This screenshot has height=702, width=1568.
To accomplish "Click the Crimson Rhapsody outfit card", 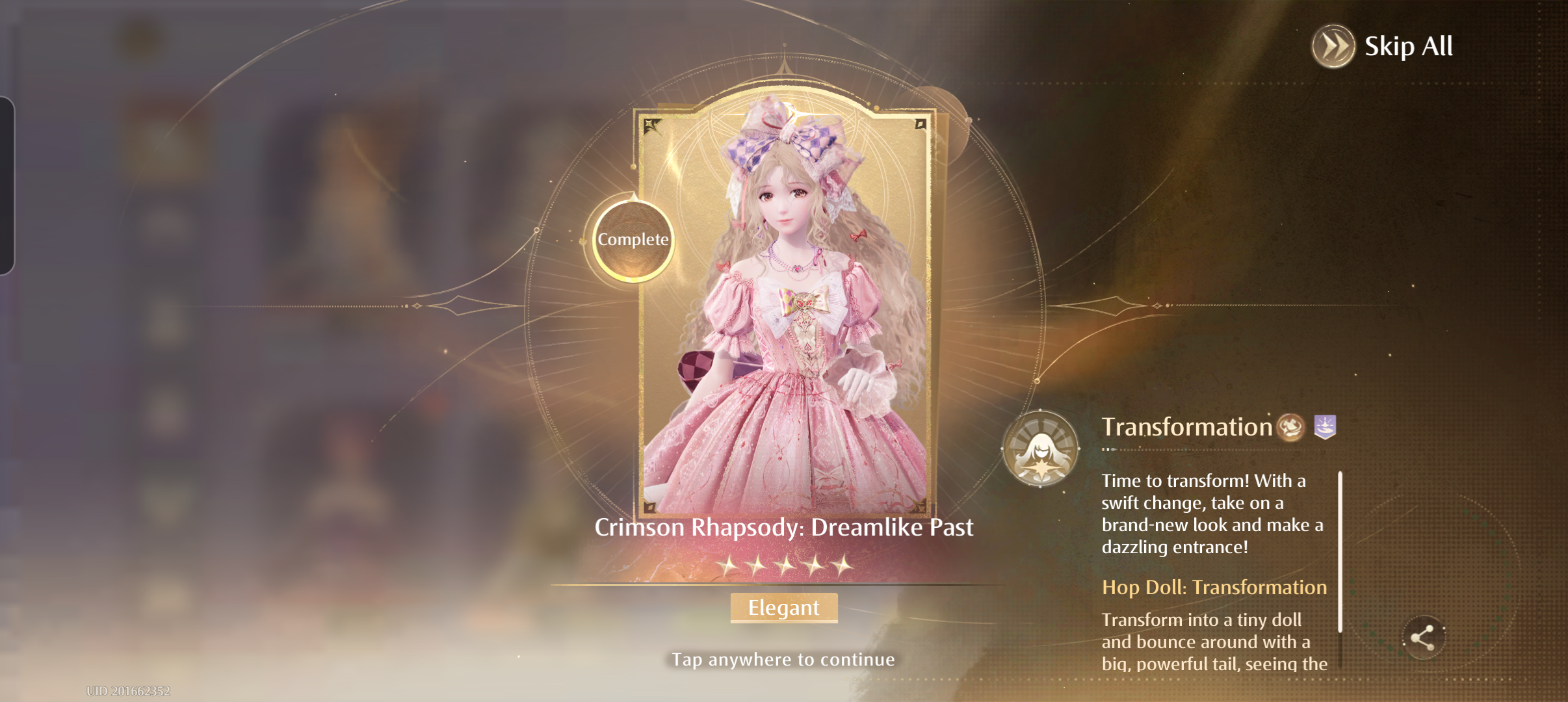I will click(785, 310).
